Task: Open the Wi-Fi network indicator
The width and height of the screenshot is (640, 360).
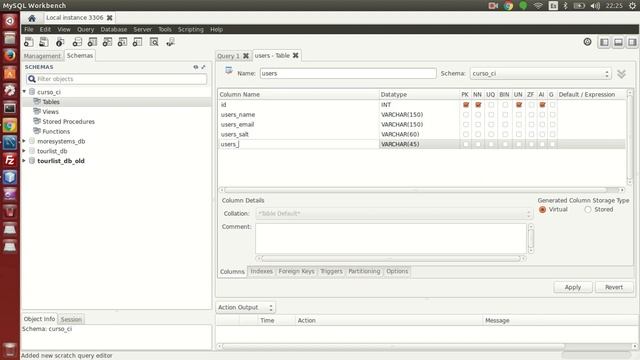Action: tap(538, 6)
